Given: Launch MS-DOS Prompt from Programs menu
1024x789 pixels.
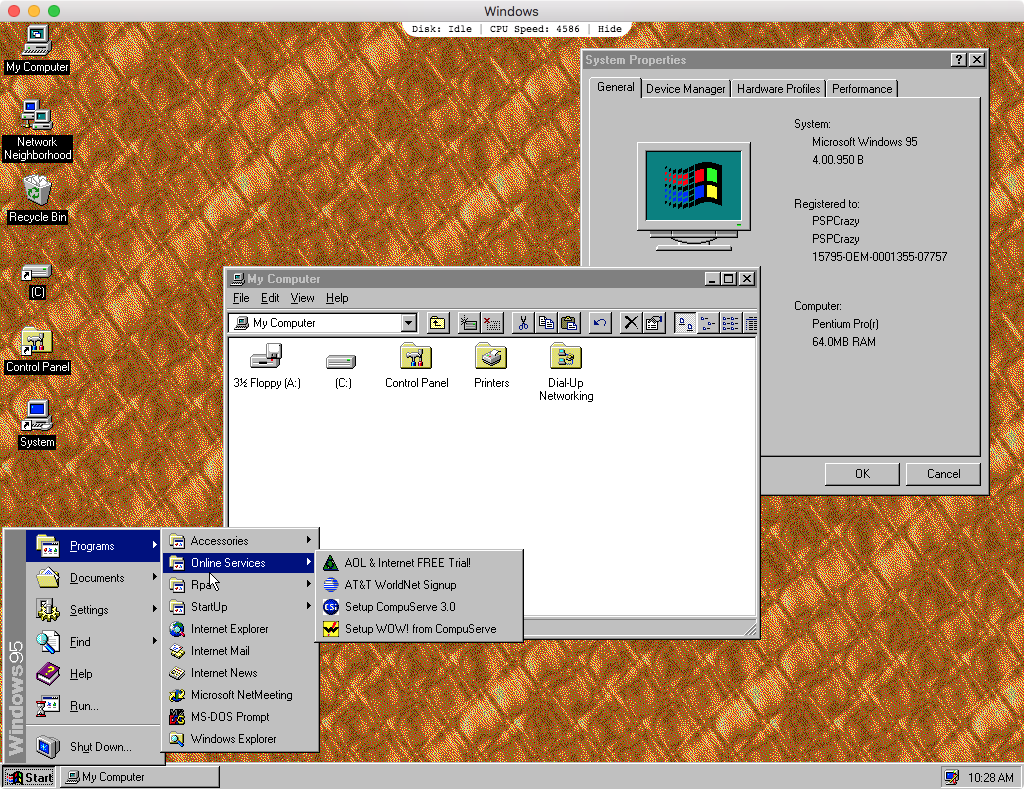Looking at the screenshot, I should pyautogui.click(x=240, y=717).
